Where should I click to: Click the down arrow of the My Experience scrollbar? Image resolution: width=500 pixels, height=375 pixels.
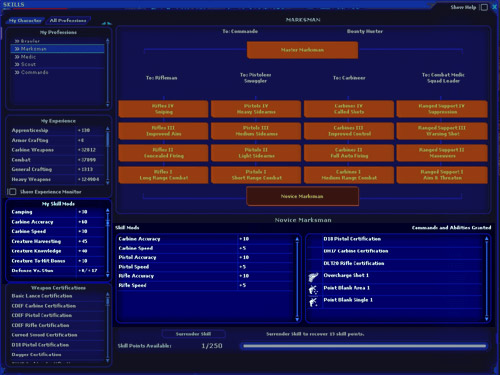pos(107,183)
